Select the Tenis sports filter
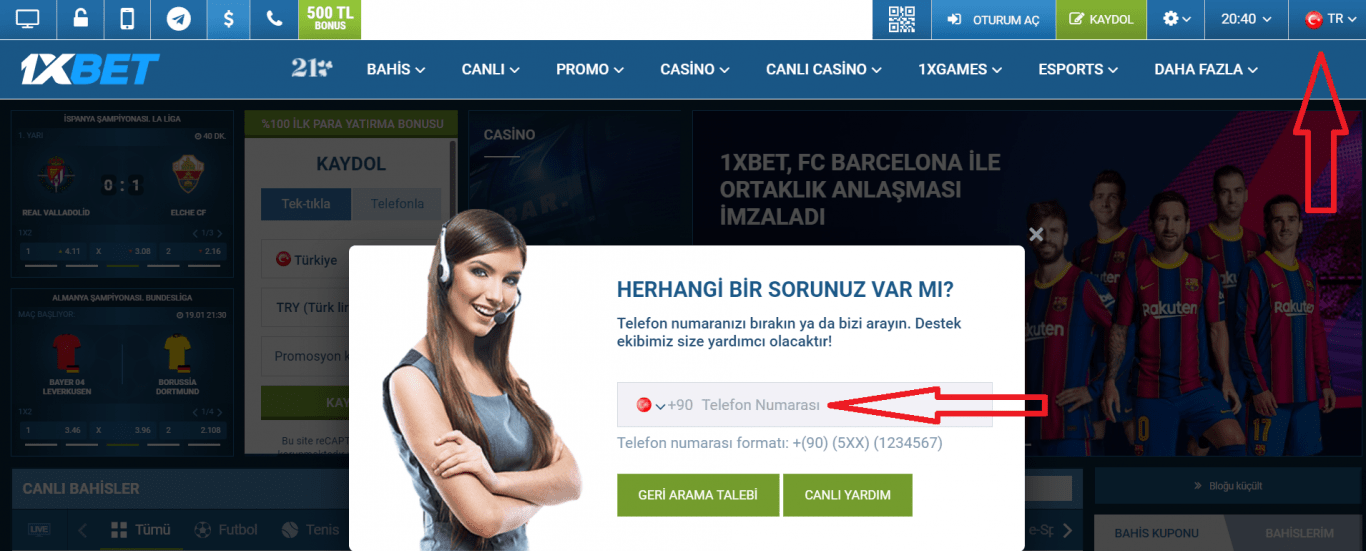1366x551 pixels. [x=311, y=529]
